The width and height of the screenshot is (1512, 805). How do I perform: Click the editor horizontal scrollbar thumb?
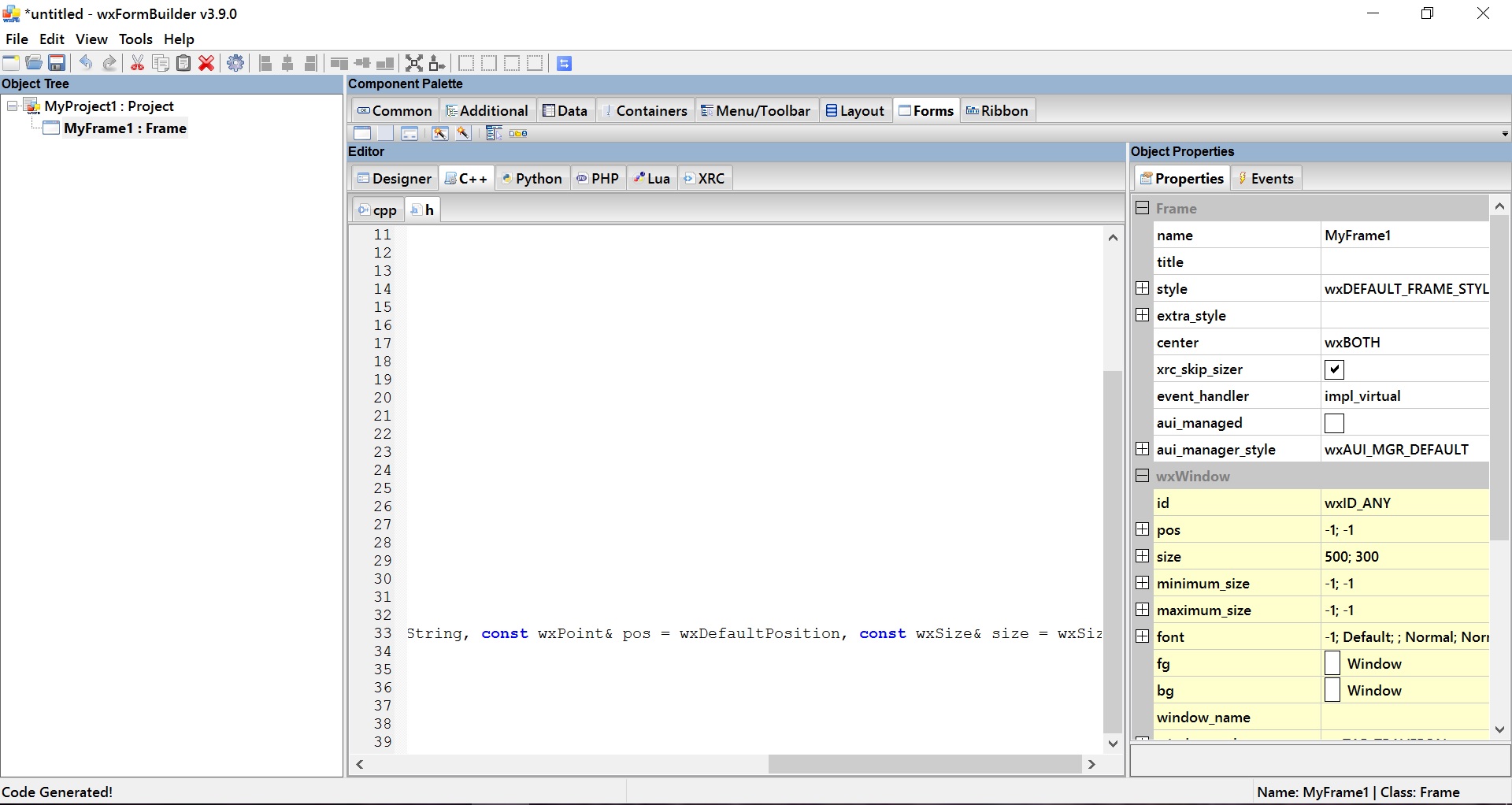coord(925,764)
